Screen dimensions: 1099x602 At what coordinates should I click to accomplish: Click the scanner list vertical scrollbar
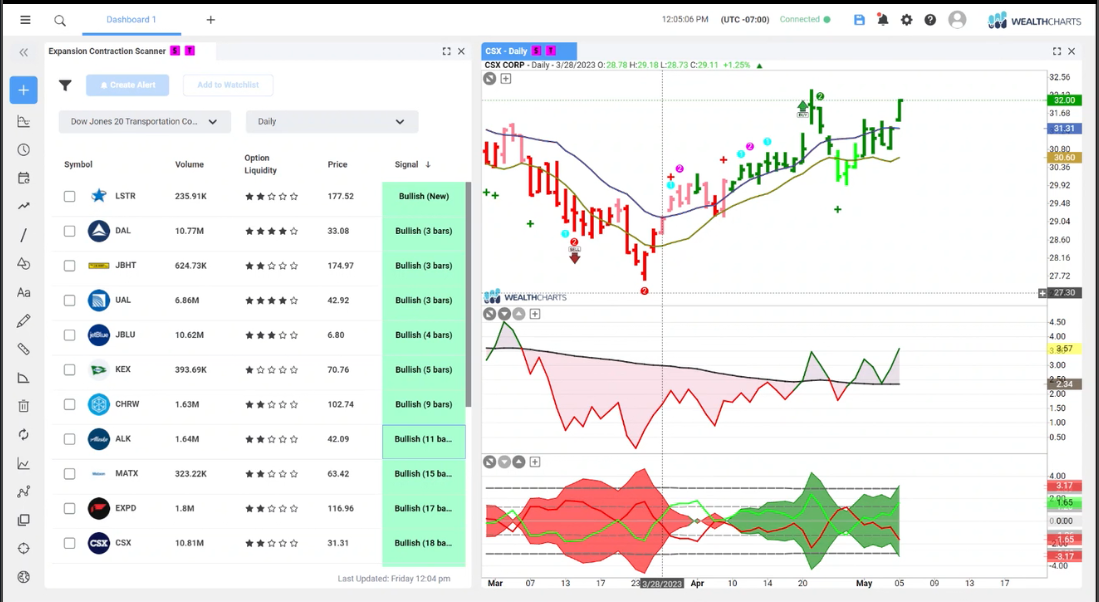click(x=468, y=294)
